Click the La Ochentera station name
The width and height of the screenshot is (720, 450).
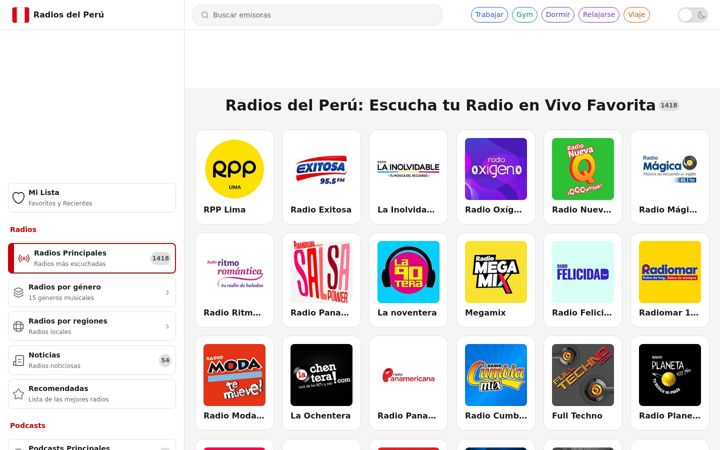tap(321, 415)
